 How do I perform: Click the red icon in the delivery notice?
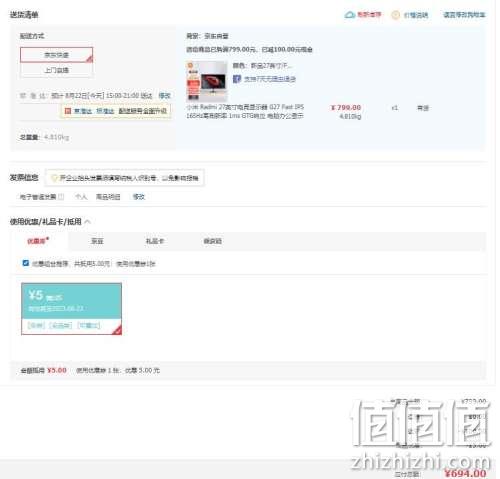click(68, 111)
